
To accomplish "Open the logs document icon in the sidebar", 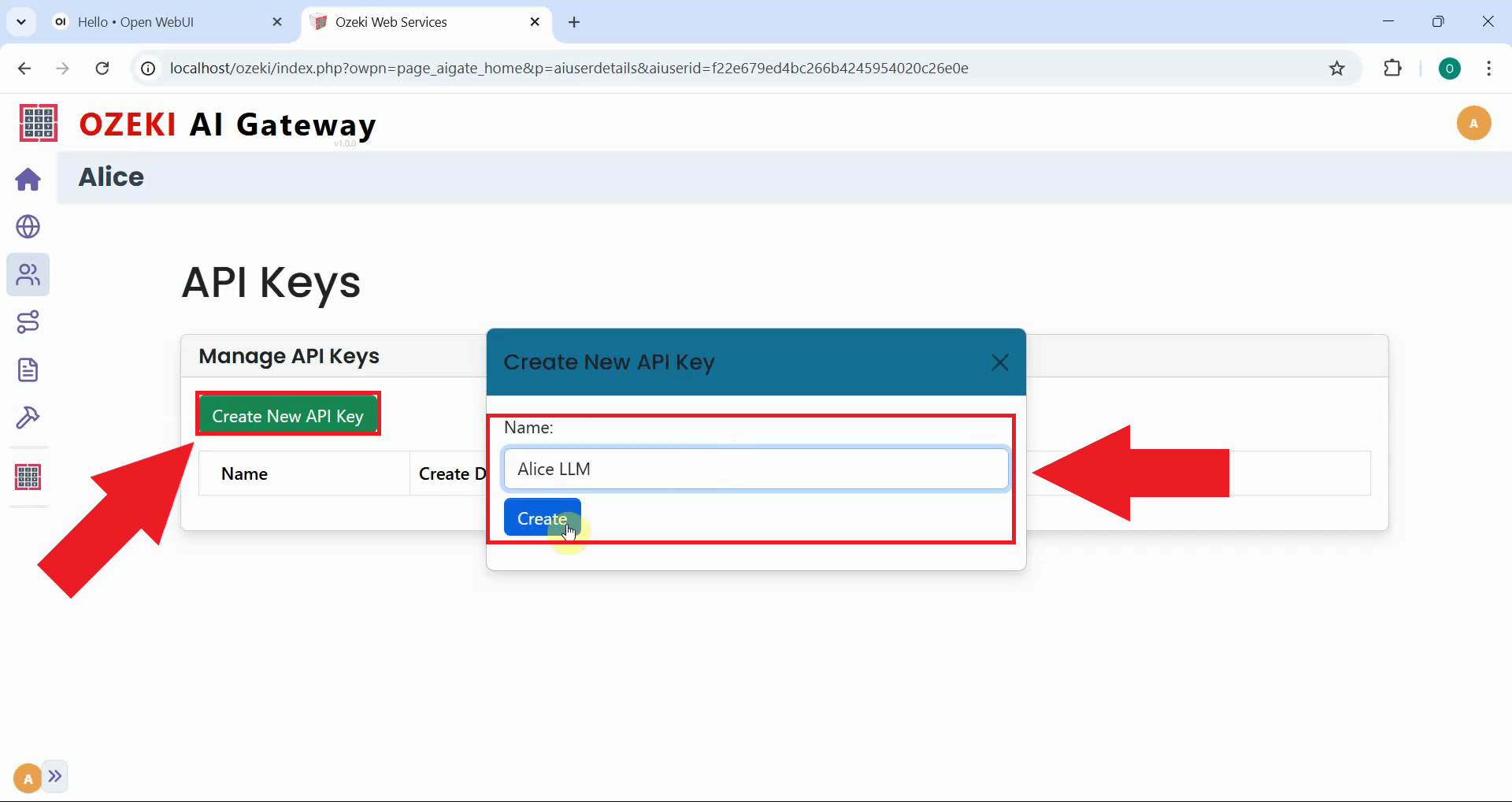I will [28, 369].
